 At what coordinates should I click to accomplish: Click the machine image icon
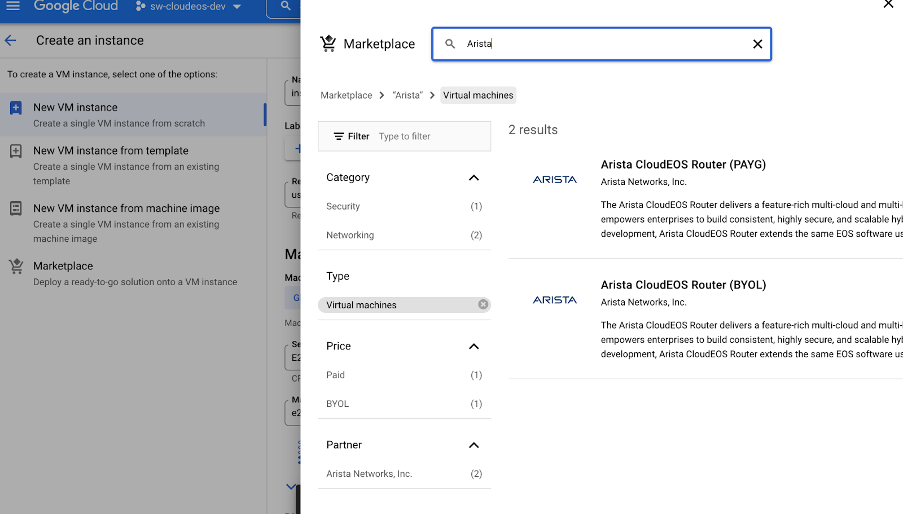click(16, 208)
